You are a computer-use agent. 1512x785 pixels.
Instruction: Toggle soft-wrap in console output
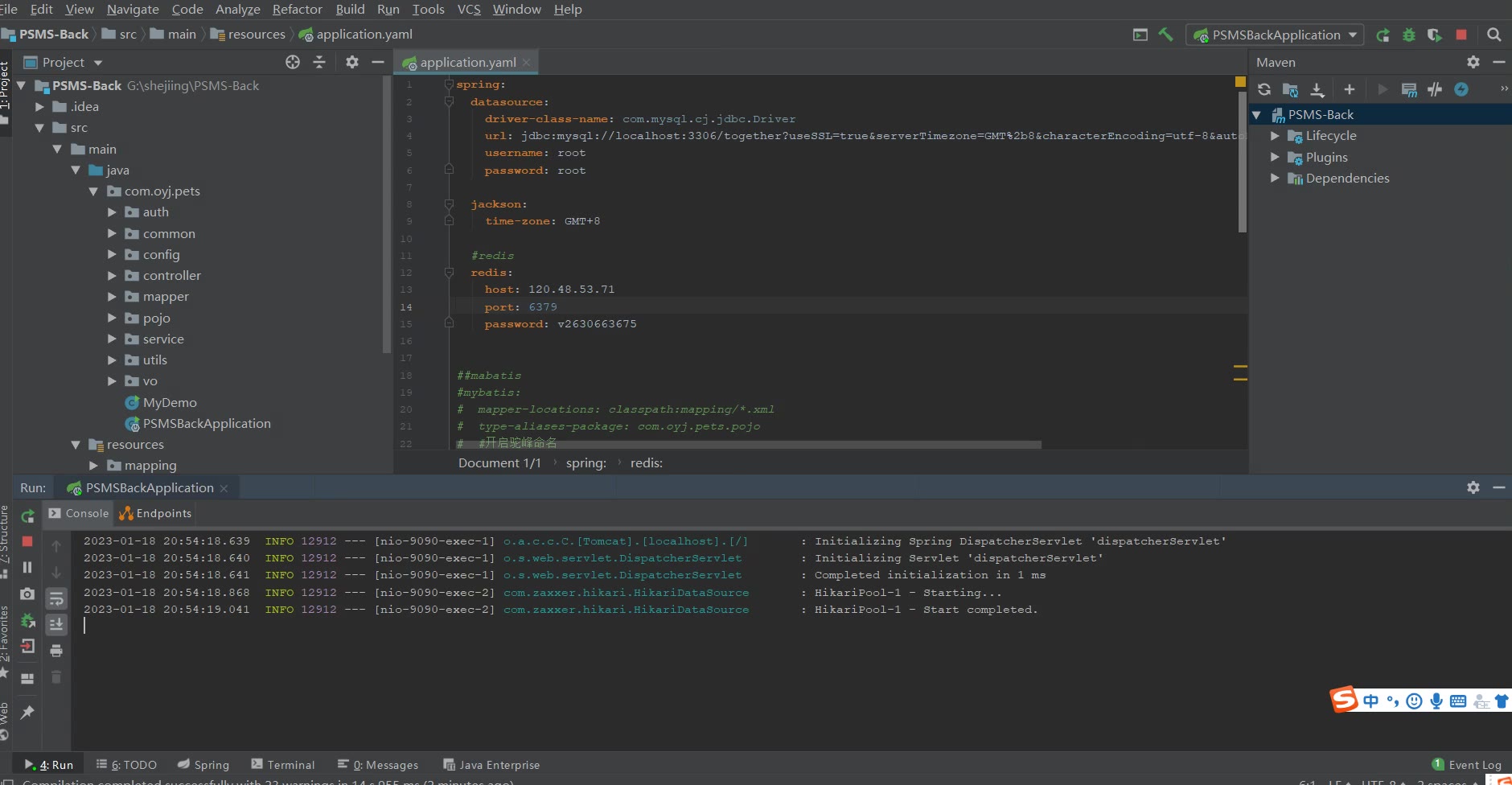pos(56,598)
